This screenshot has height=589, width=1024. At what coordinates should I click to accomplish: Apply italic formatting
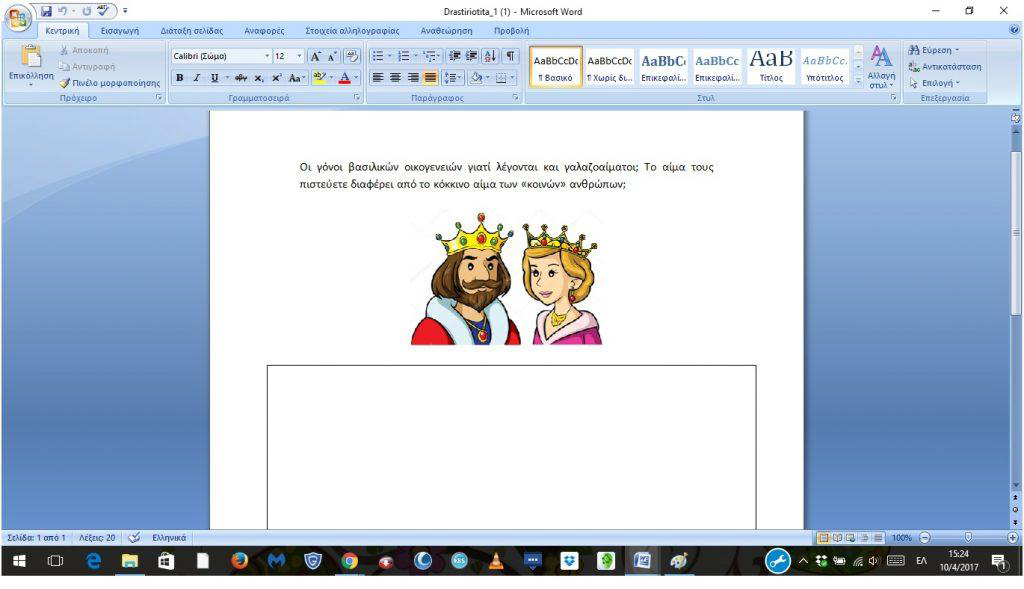click(x=197, y=78)
